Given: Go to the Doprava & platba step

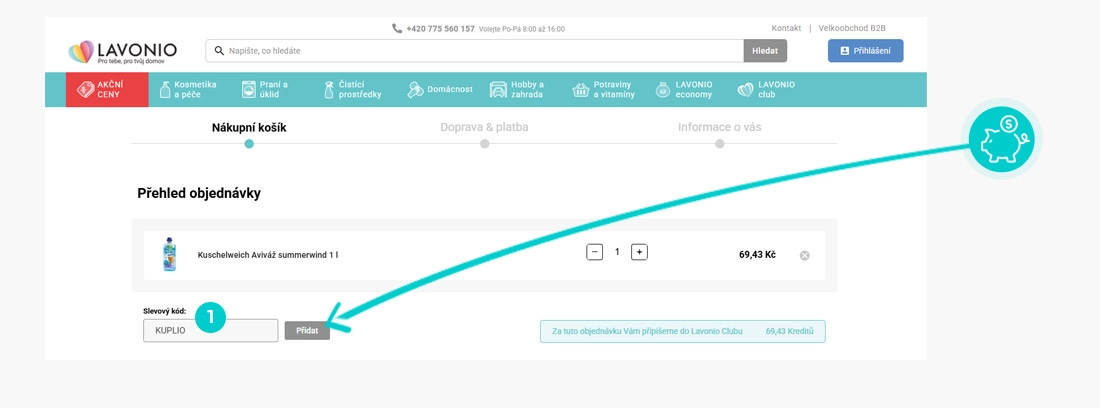Looking at the screenshot, I should point(484,128).
